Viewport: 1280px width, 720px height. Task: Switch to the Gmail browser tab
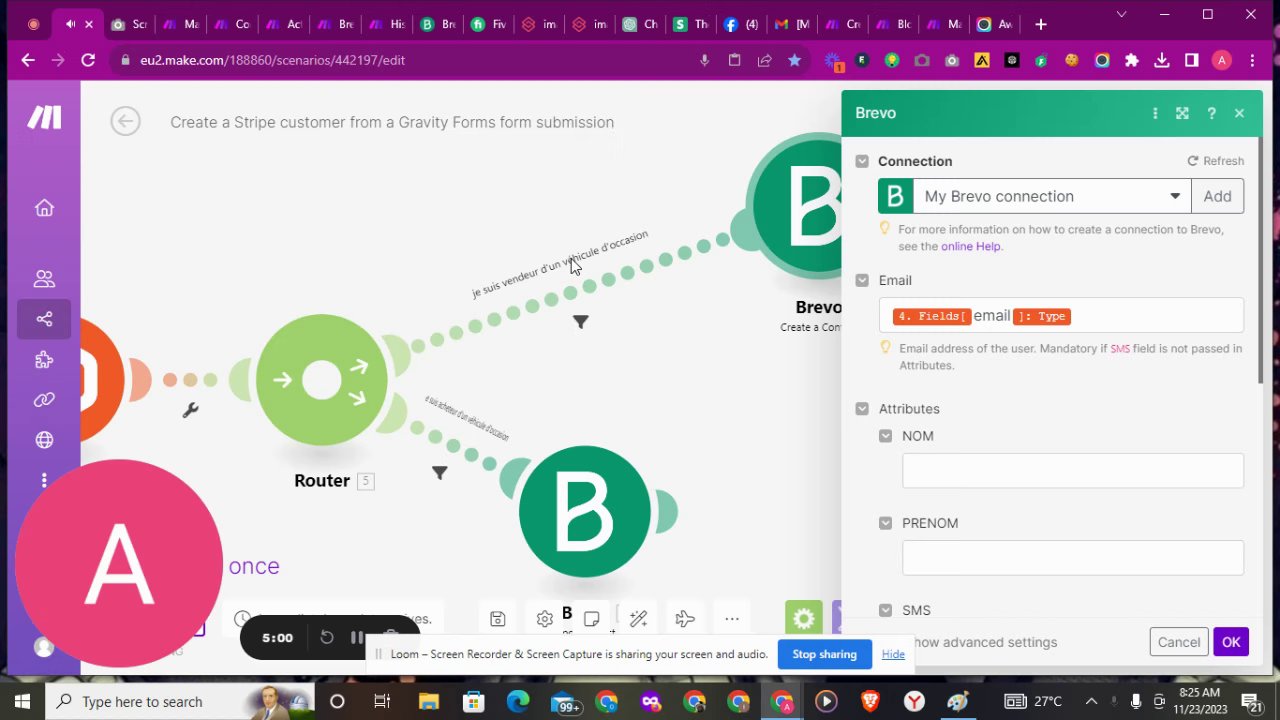(x=791, y=24)
